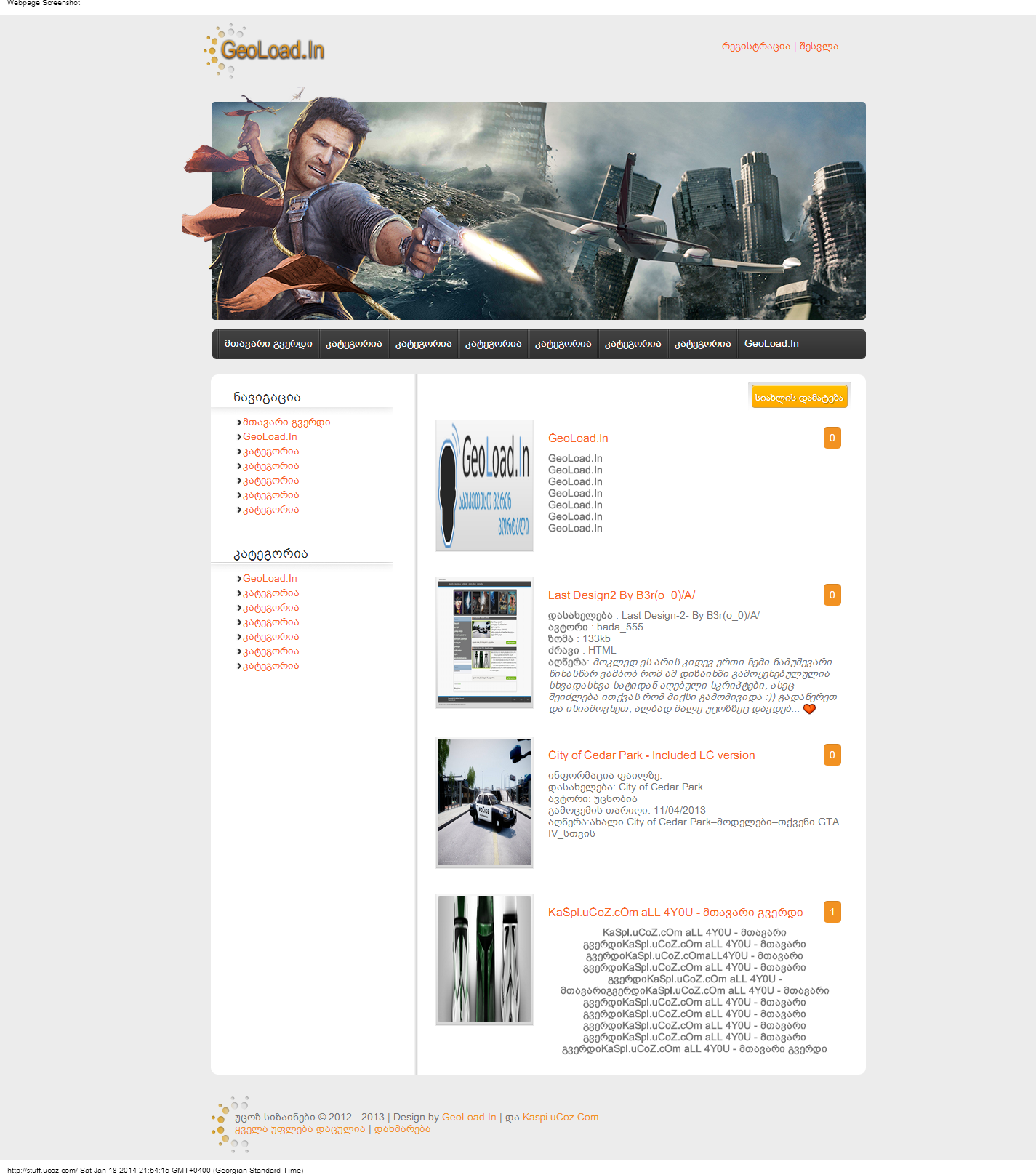
Task: Open the შესვლა login link
Action: click(x=819, y=47)
